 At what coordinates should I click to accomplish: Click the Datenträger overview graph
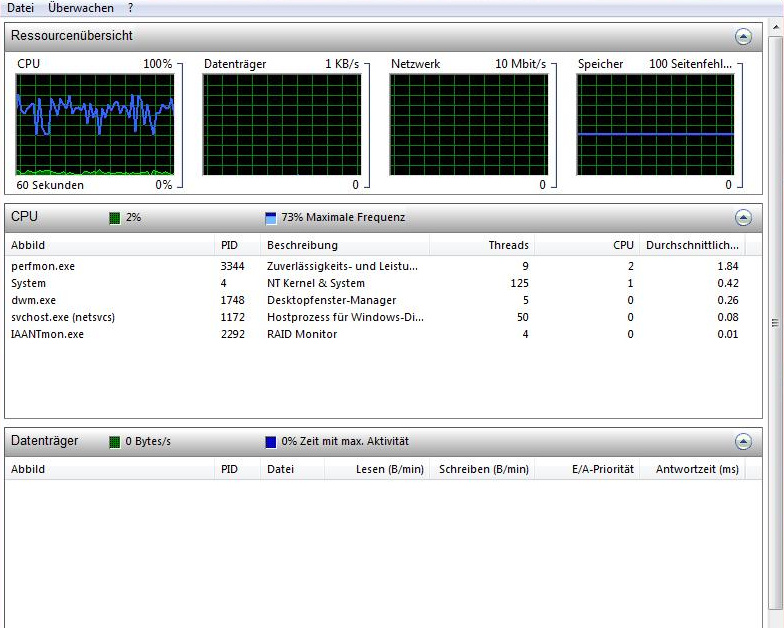click(282, 124)
